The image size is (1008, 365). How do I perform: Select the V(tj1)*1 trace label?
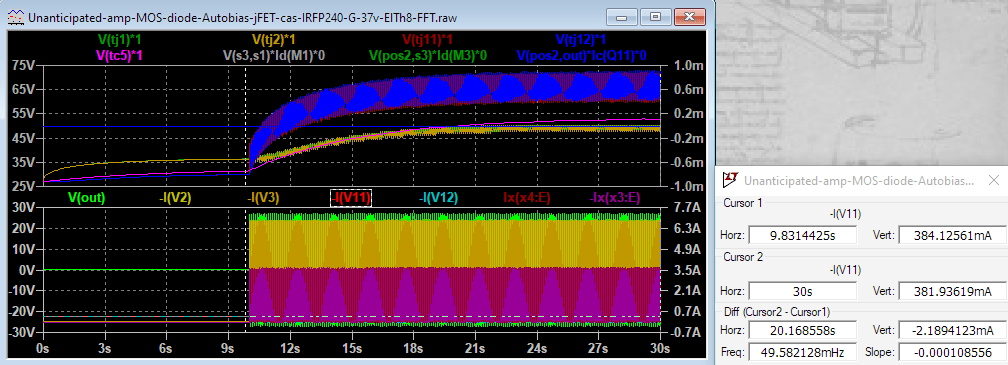click(x=120, y=40)
